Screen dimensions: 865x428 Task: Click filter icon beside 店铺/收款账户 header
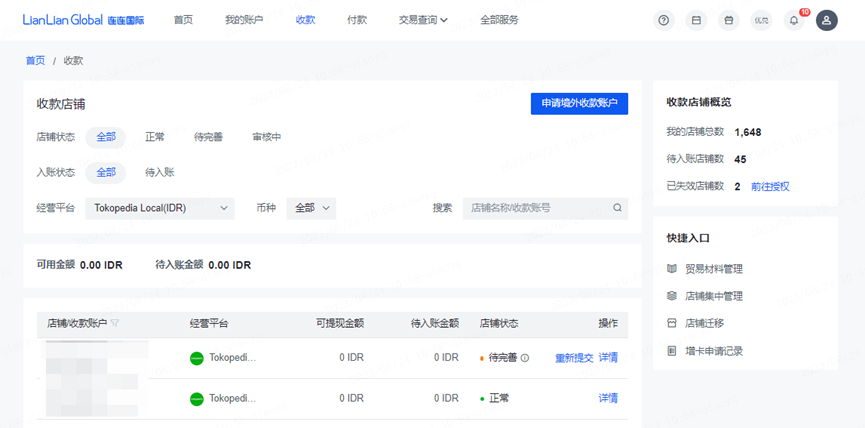tap(115, 323)
